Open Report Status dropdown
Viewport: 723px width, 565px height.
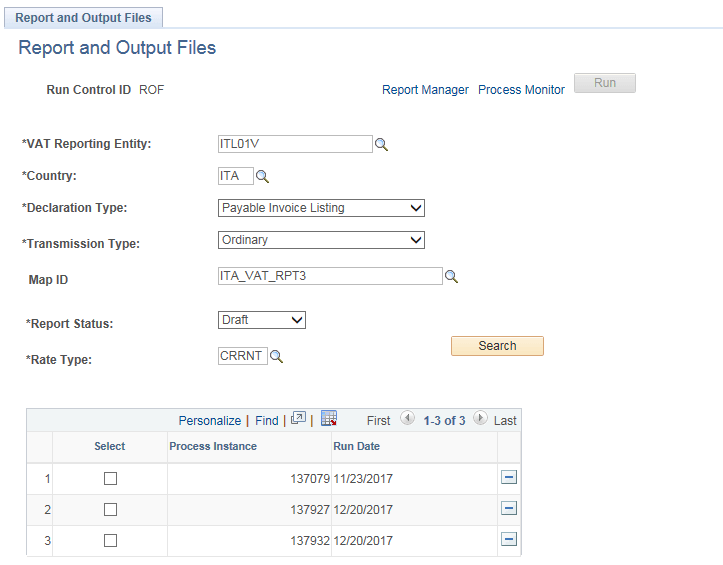262,320
